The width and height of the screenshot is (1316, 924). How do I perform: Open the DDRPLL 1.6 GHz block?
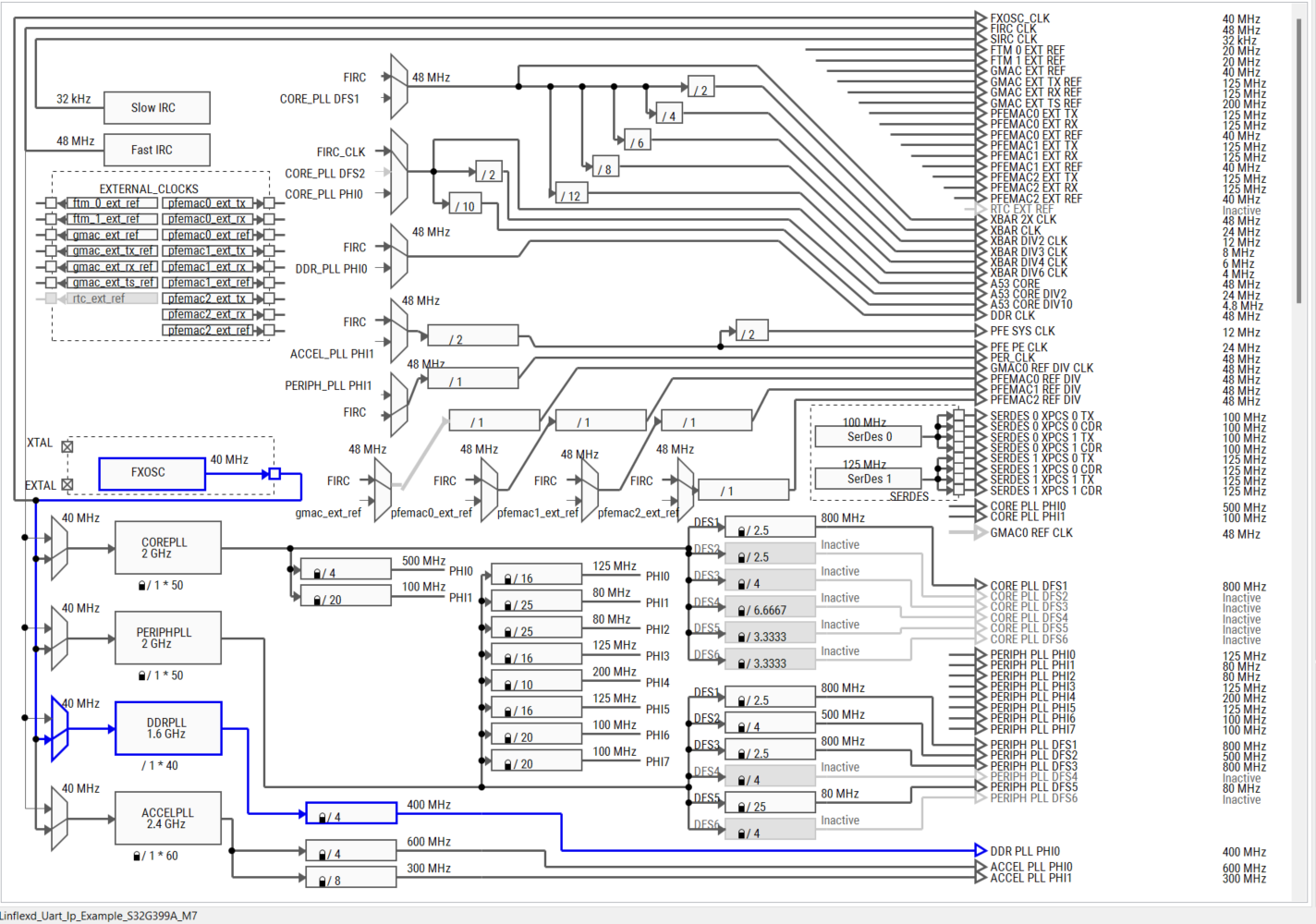coord(168,728)
